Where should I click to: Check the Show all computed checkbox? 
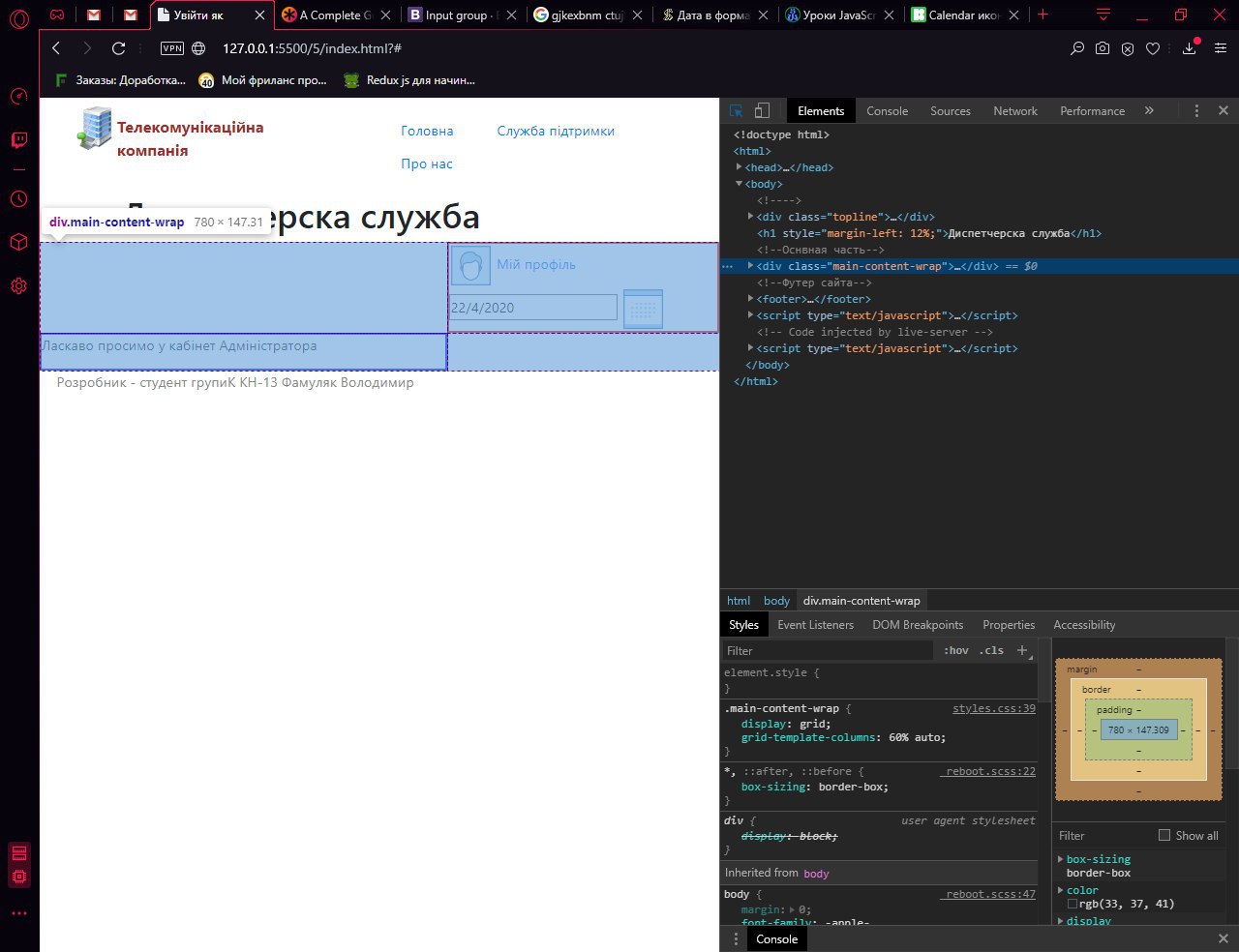click(x=1164, y=835)
